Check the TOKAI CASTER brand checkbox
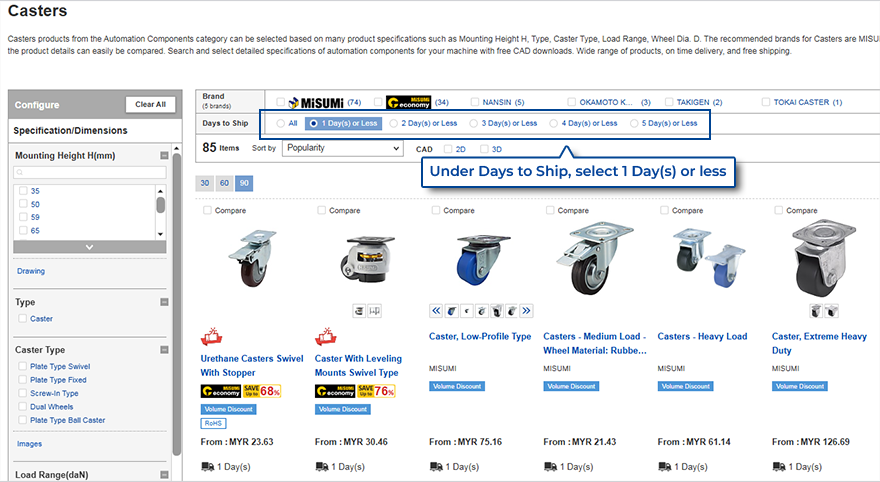This screenshot has height=482, width=880. [766, 102]
